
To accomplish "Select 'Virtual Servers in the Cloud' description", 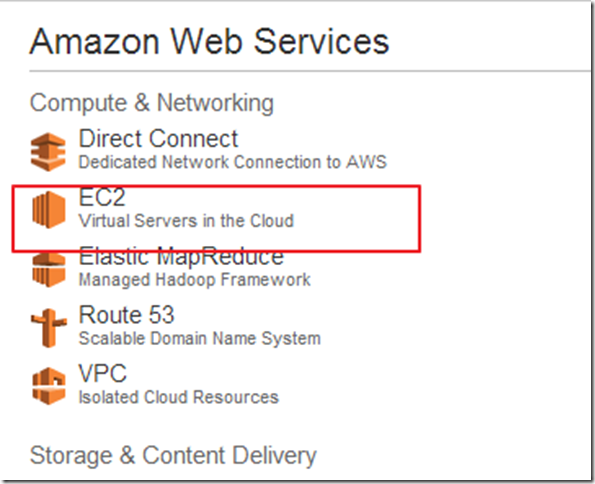I will tap(186, 221).
